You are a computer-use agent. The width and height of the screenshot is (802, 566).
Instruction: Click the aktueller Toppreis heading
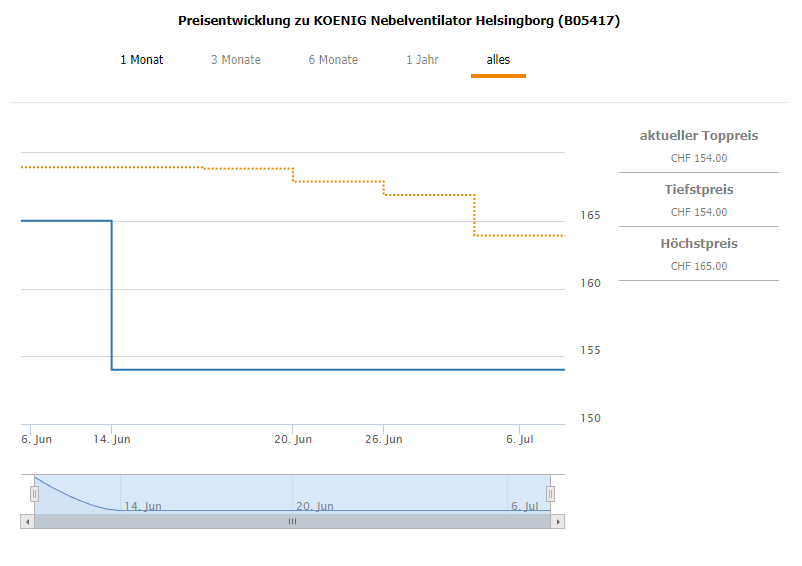pos(699,135)
